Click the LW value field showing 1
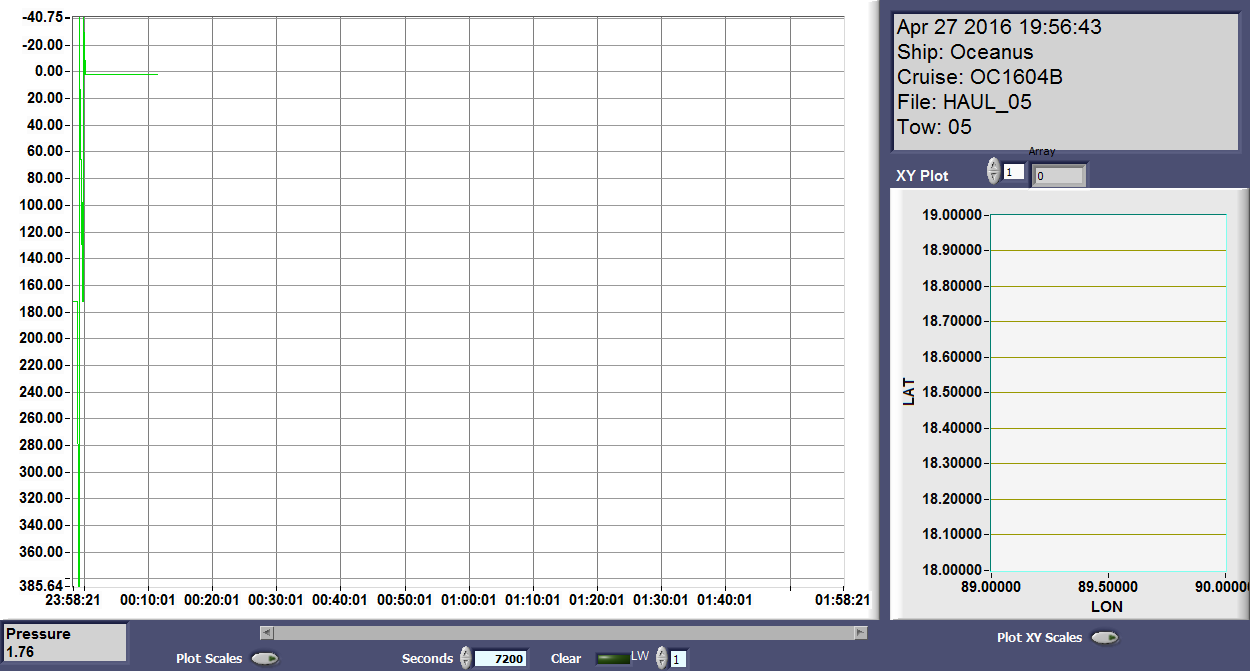 (678, 658)
